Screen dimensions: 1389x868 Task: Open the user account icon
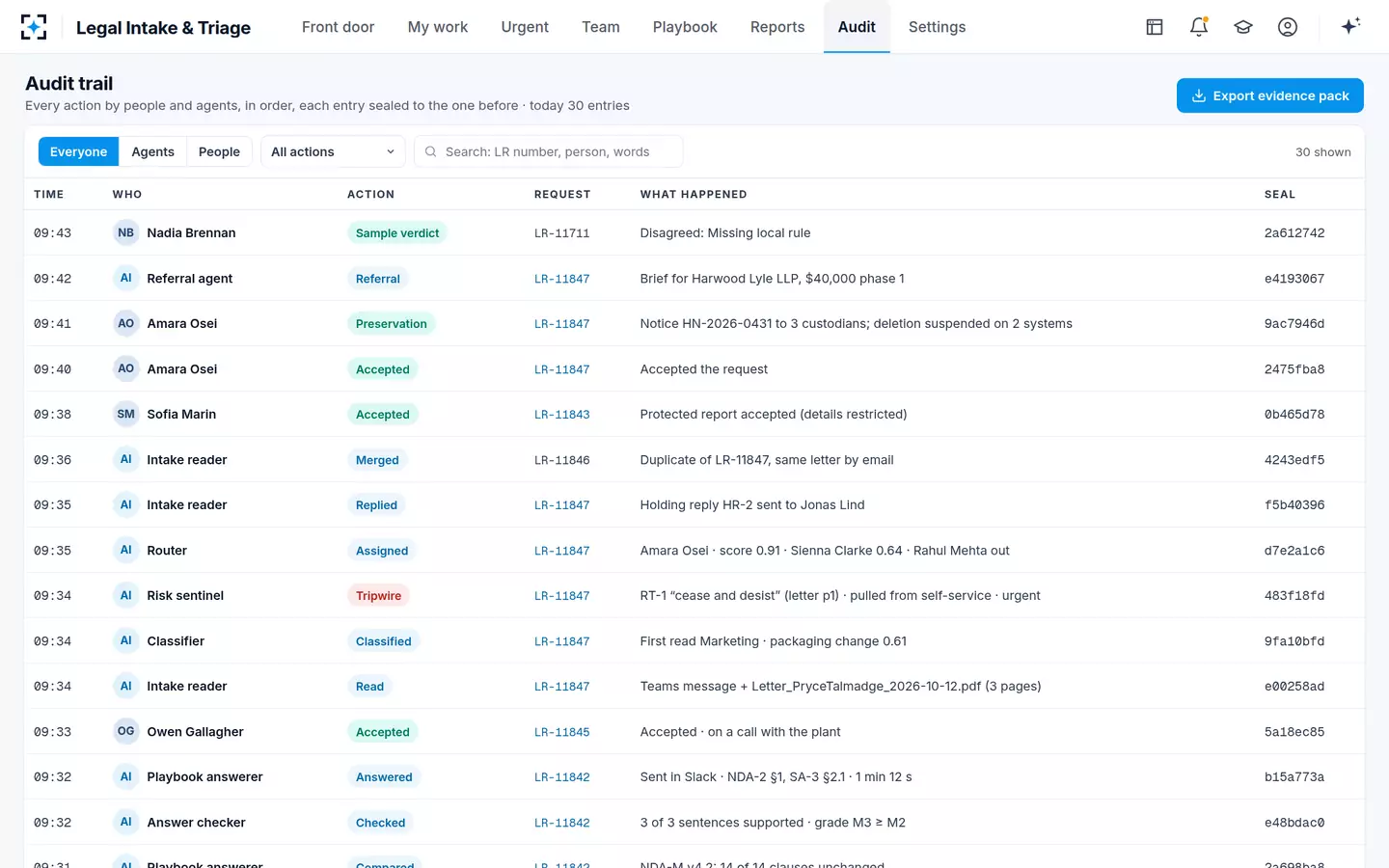(x=1288, y=27)
